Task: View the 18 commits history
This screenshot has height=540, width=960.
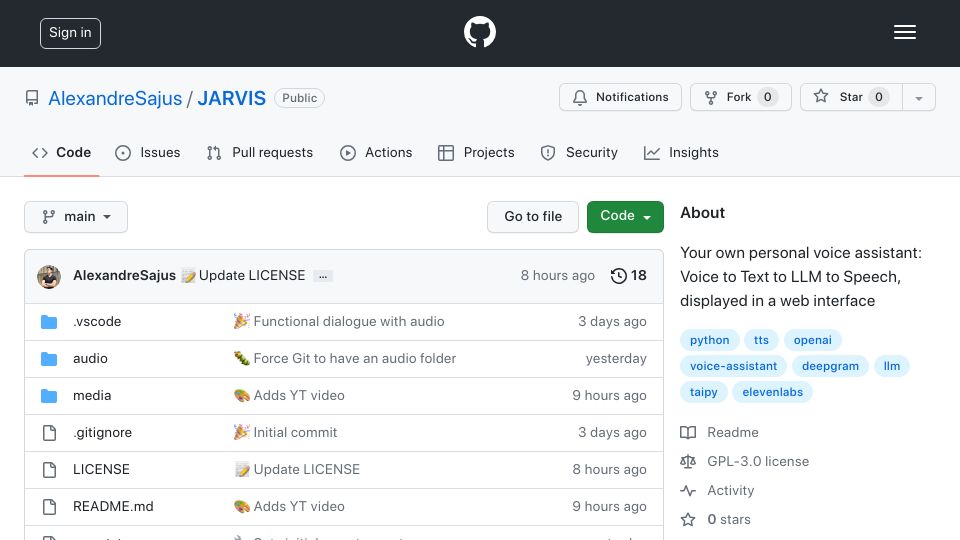Action: (629, 276)
